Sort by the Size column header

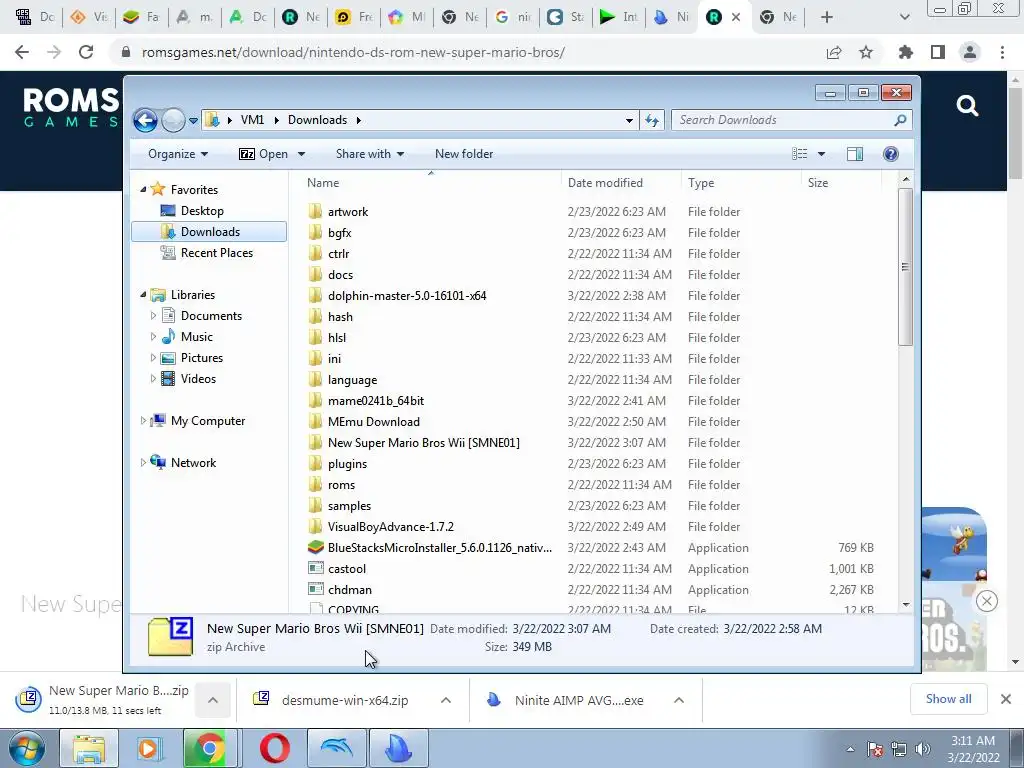click(x=841, y=183)
